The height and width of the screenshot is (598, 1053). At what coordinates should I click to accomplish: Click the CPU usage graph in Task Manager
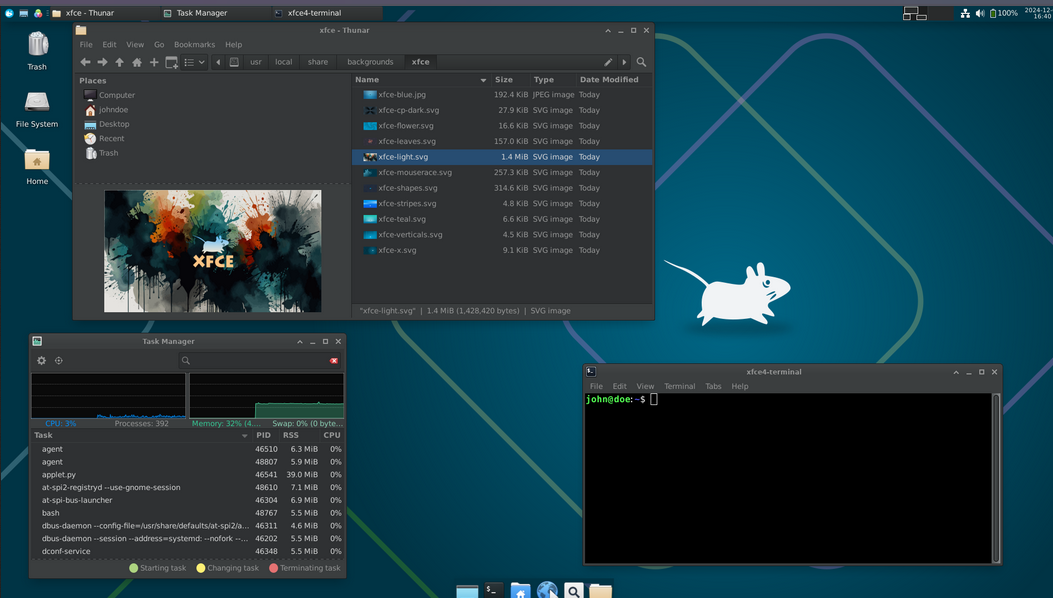pyautogui.click(x=108, y=396)
